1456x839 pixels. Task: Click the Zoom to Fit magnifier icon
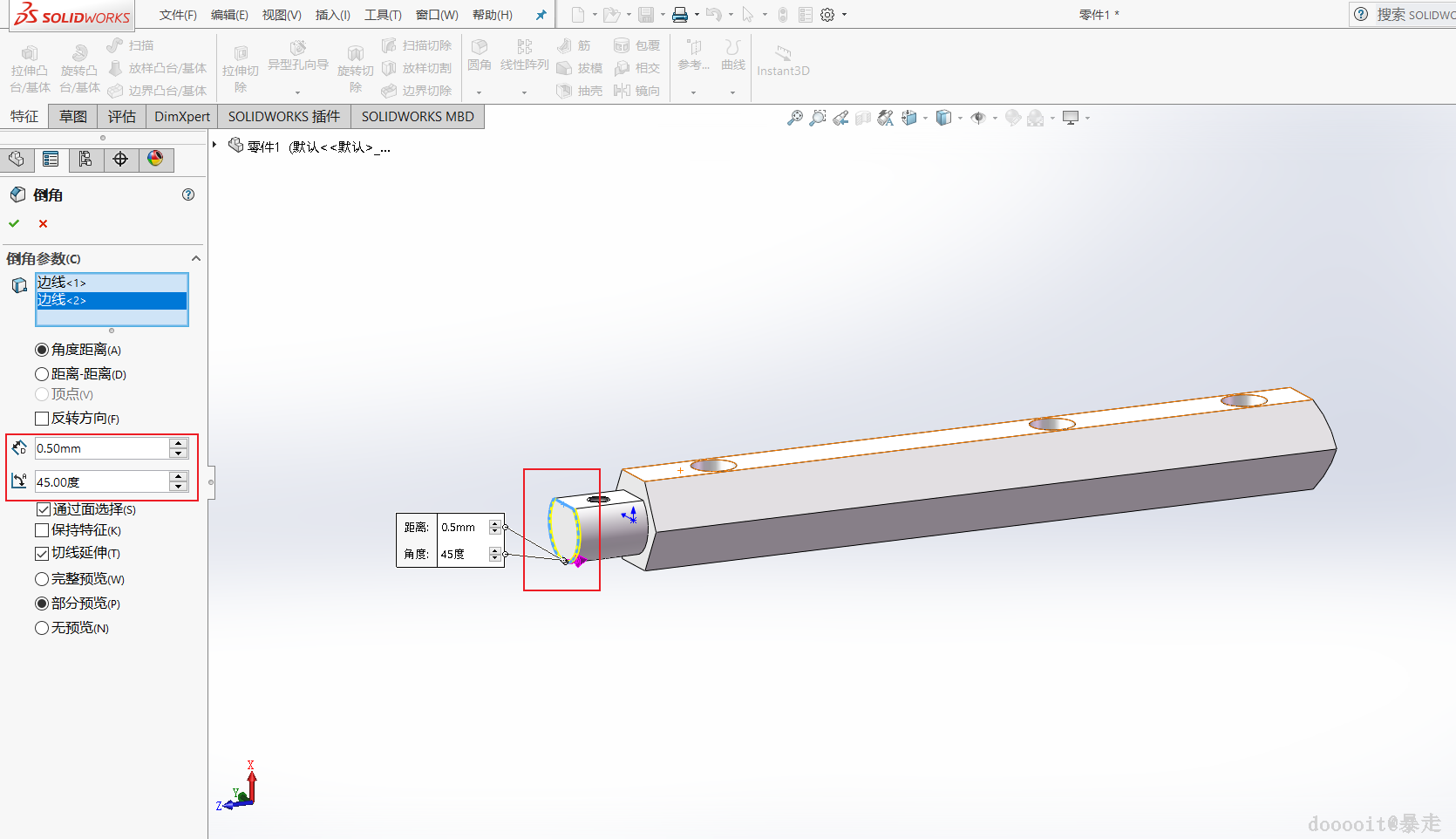point(794,118)
